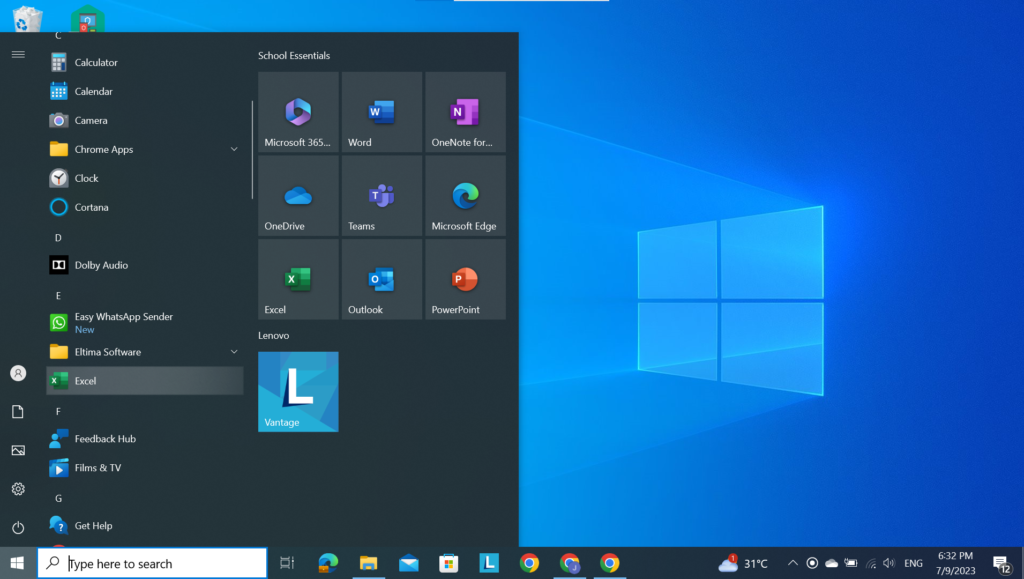
Task: Open the weather widget showing 31°C
Action: point(743,563)
